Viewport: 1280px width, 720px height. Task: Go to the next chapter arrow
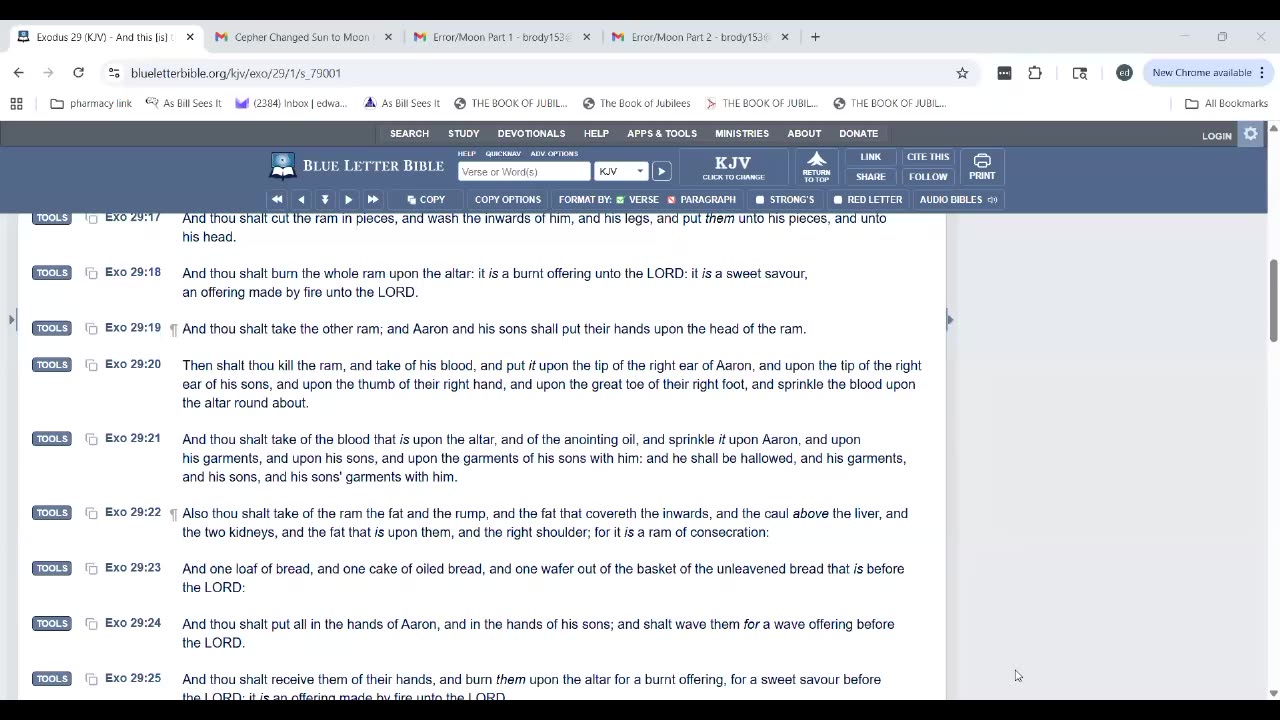348,199
